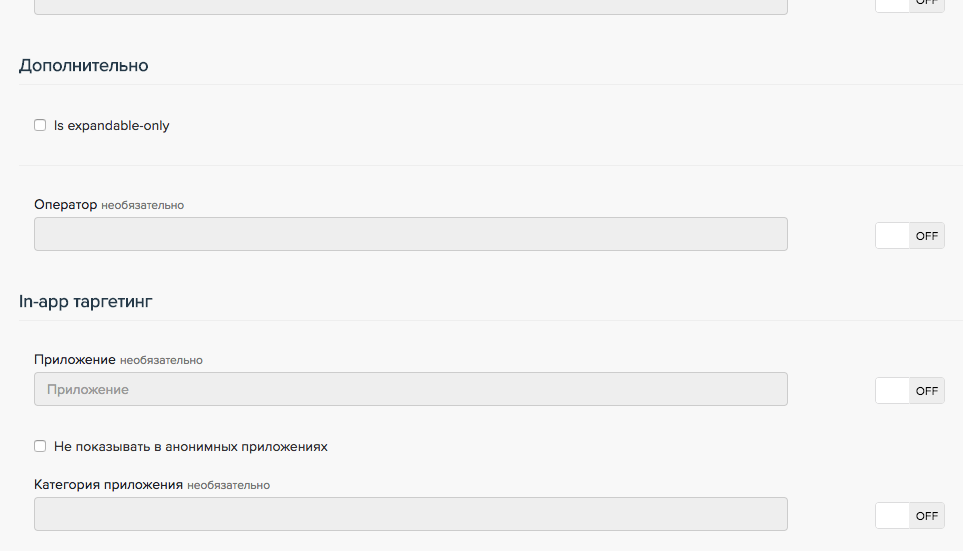Turn on the Приложение toggle switch
Image resolution: width=963 pixels, height=551 pixels.
(x=909, y=391)
